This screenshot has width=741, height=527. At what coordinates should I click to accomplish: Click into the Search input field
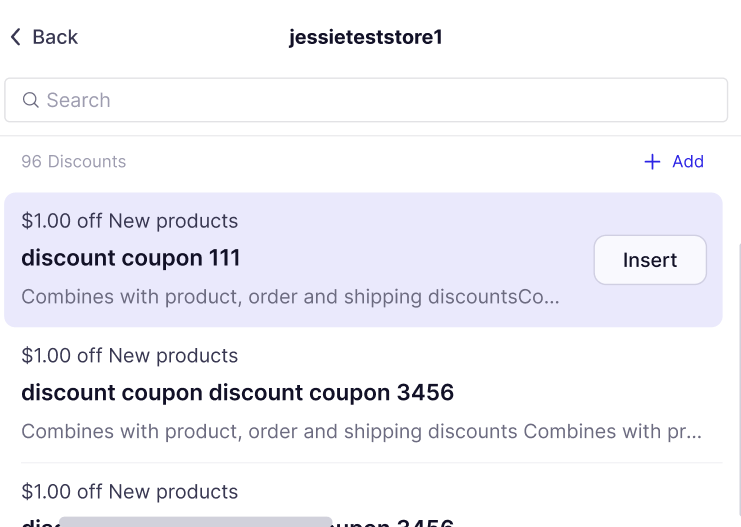(x=366, y=100)
